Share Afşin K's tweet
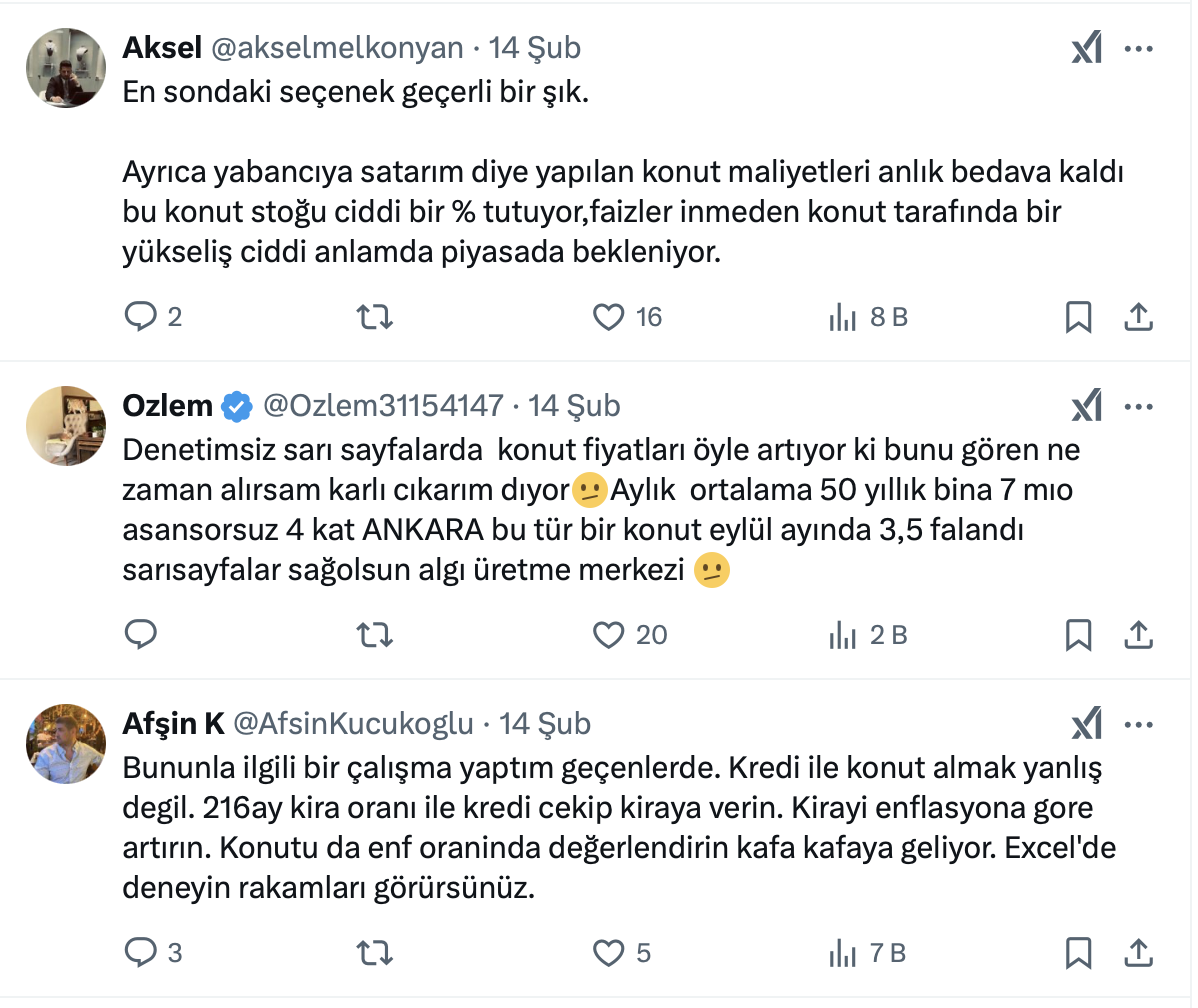The image size is (1198, 1008). [x=1137, y=953]
